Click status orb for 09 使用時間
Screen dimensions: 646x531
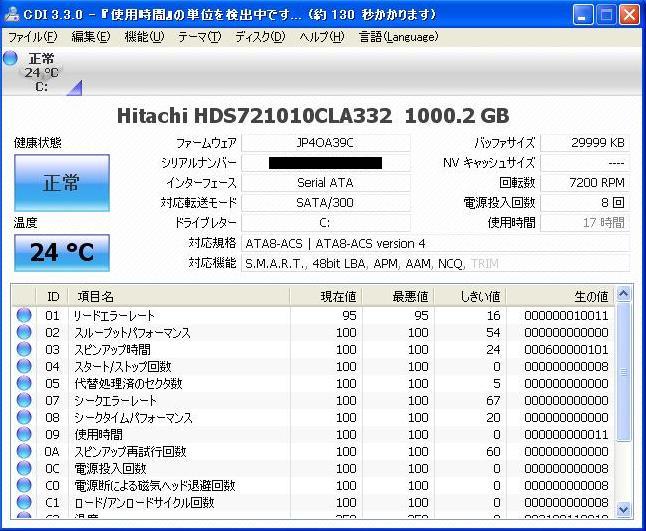pos(24,434)
